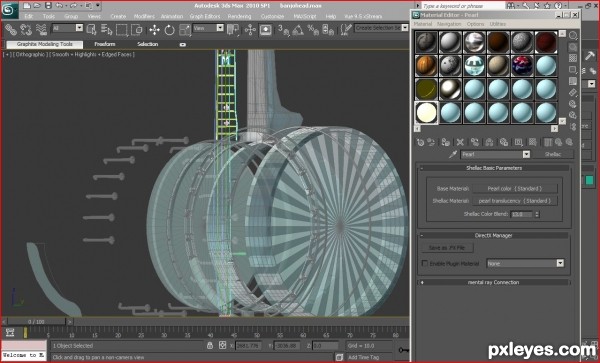Image resolution: width=600 pixels, height=363 pixels.
Task: Open the Modifiers menu
Action: 144,16
